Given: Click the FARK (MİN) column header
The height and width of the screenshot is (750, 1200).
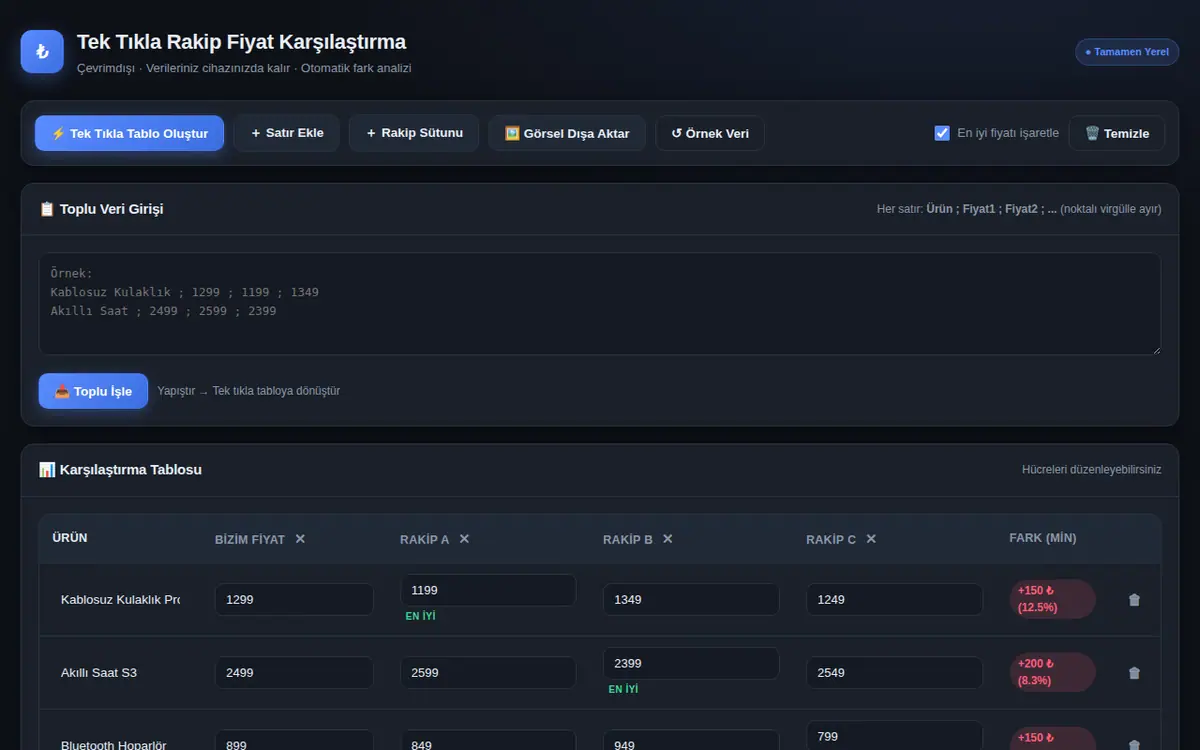Looking at the screenshot, I should (x=1043, y=538).
